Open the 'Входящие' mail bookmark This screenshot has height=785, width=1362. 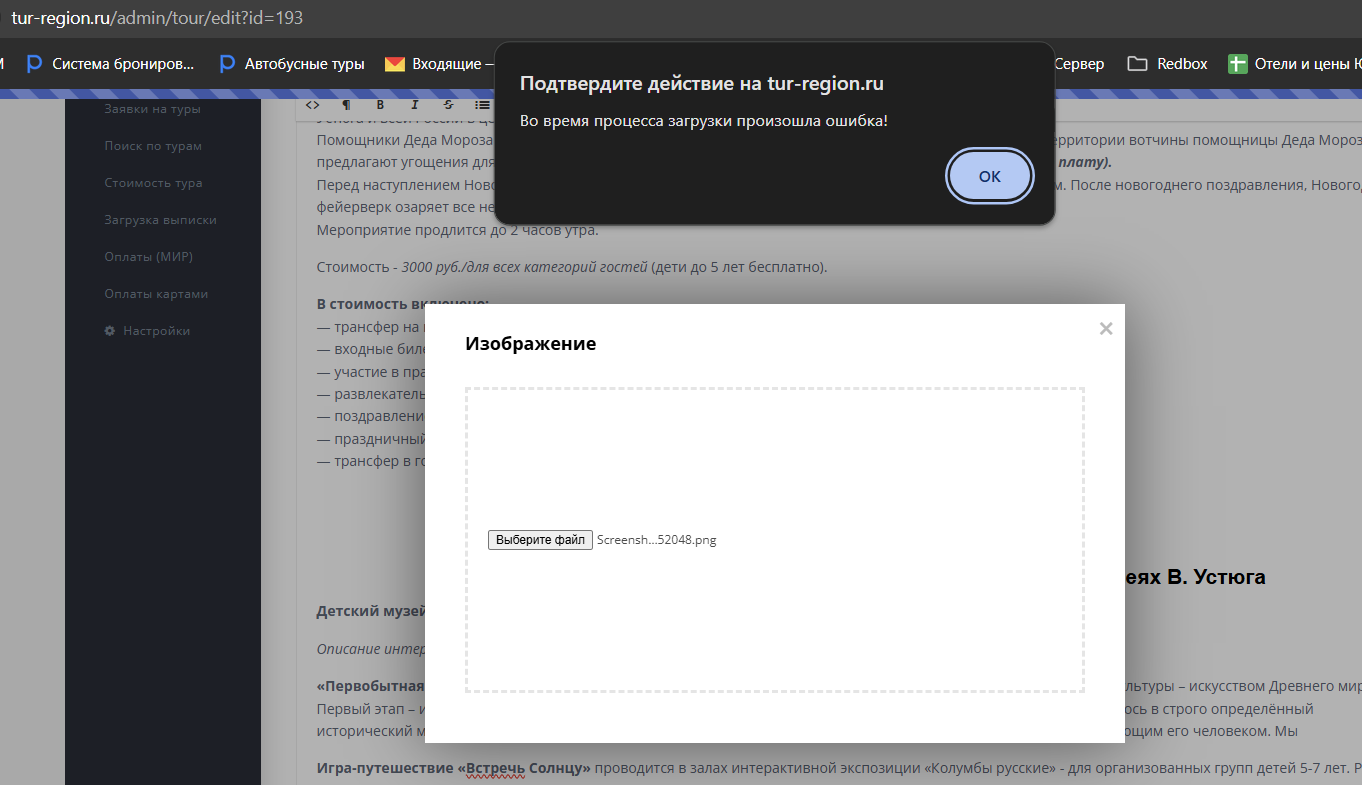[x=440, y=64]
